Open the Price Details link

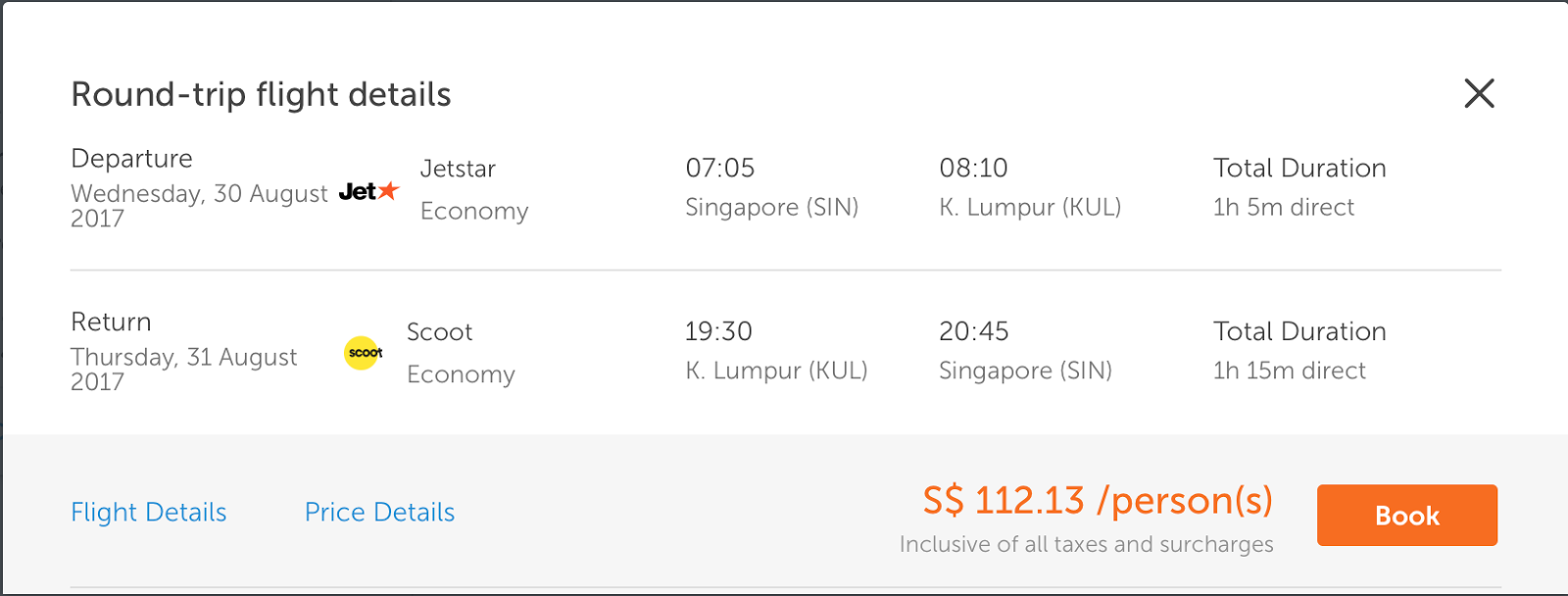click(379, 512)
